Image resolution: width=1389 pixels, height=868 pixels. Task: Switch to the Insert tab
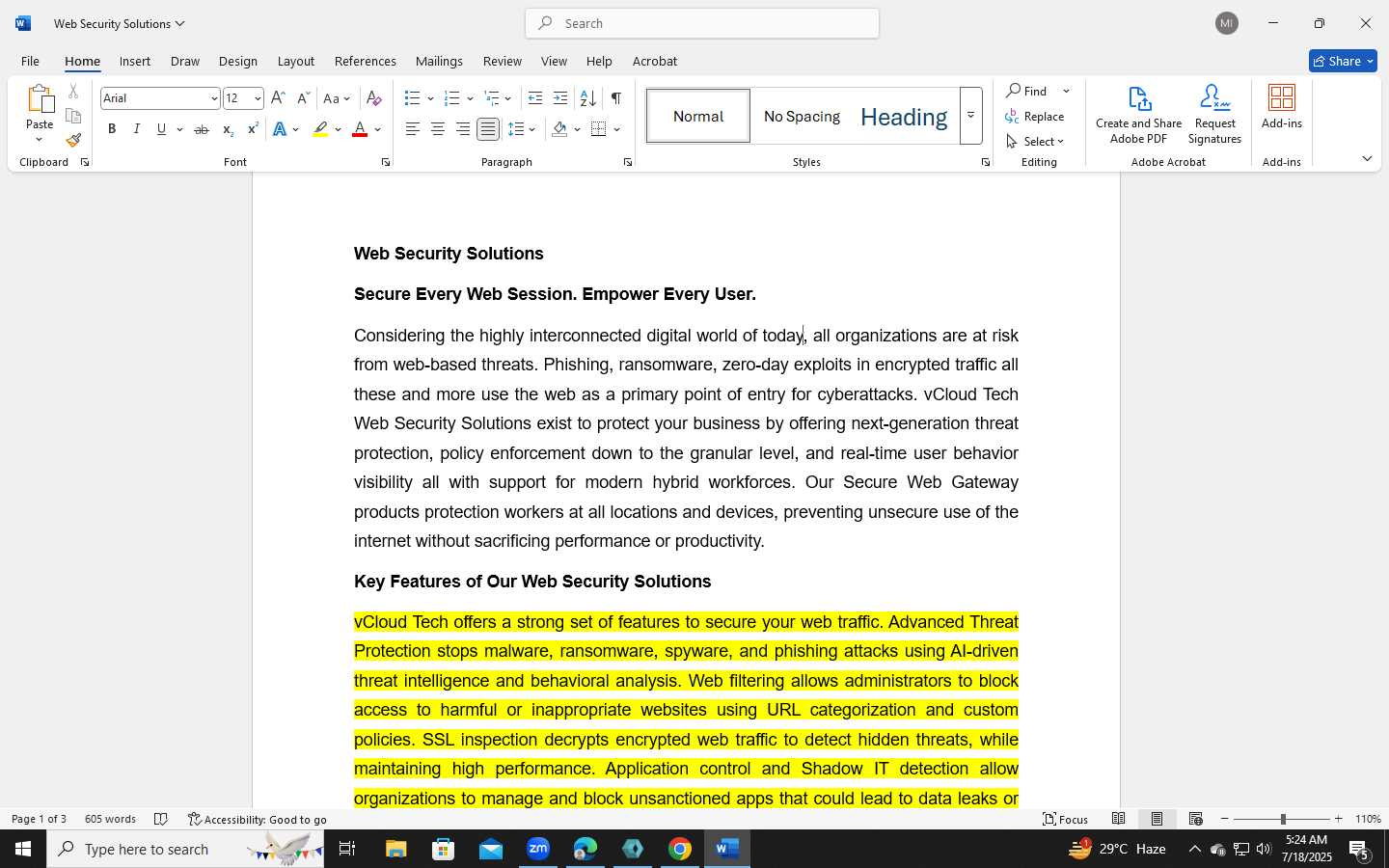pyautogui.click(x=135, y=61)
